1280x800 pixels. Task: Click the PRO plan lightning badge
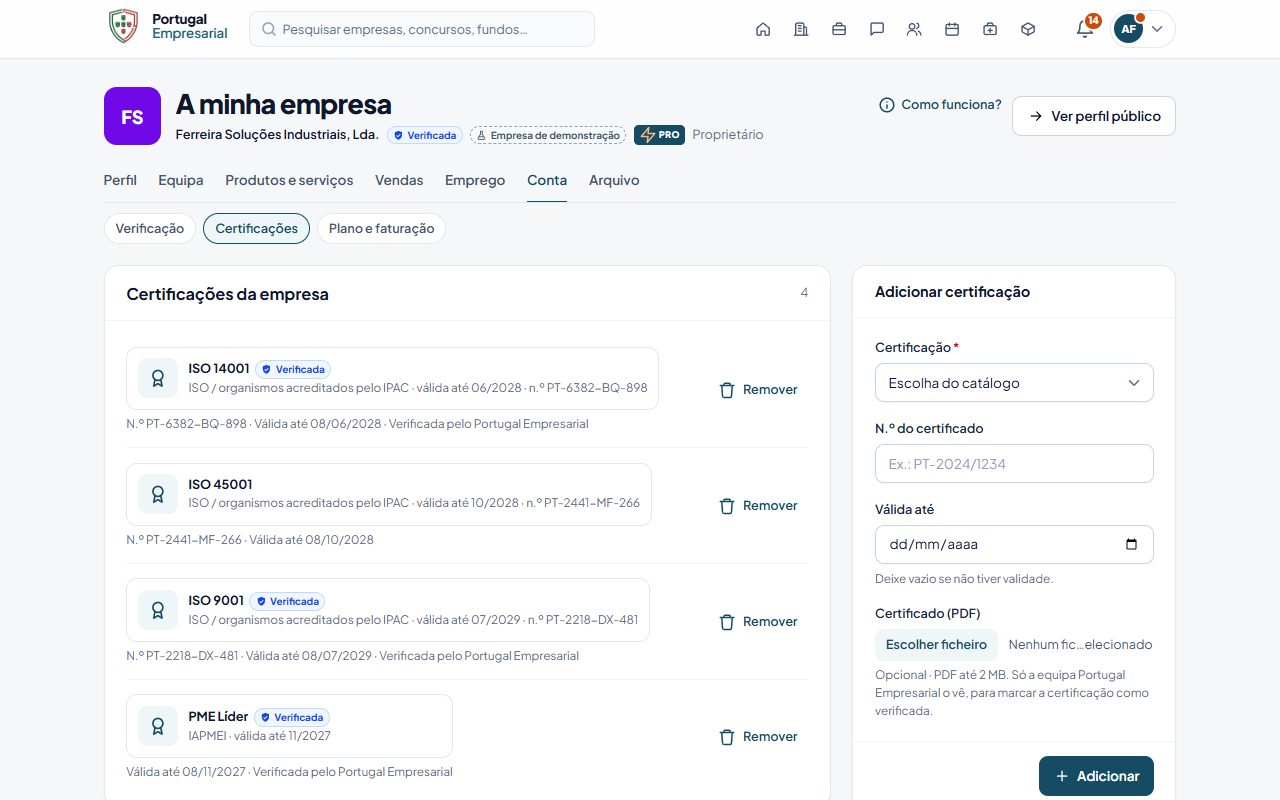(x=659, y=135)
